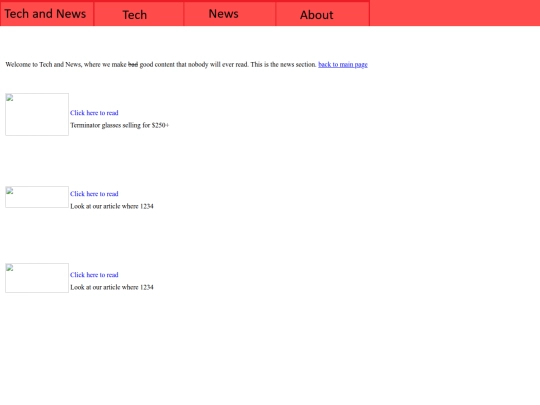Select the text Terminator glasses selling for $250+
540x405 pixels.
(x=120, y=125)
